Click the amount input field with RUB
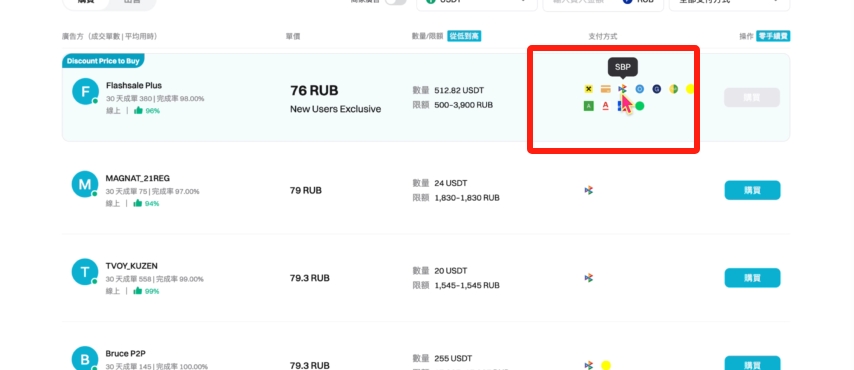 (x=603, y=3)
